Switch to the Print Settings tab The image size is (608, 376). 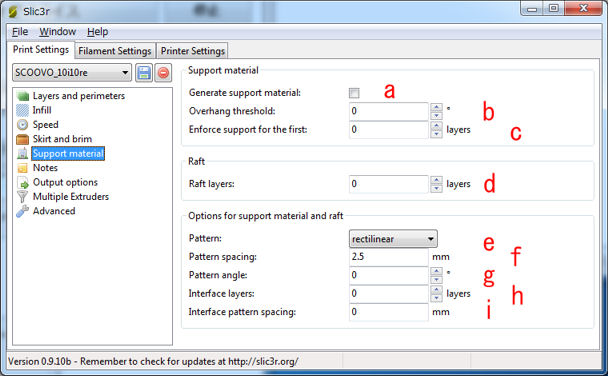[41, 50]
